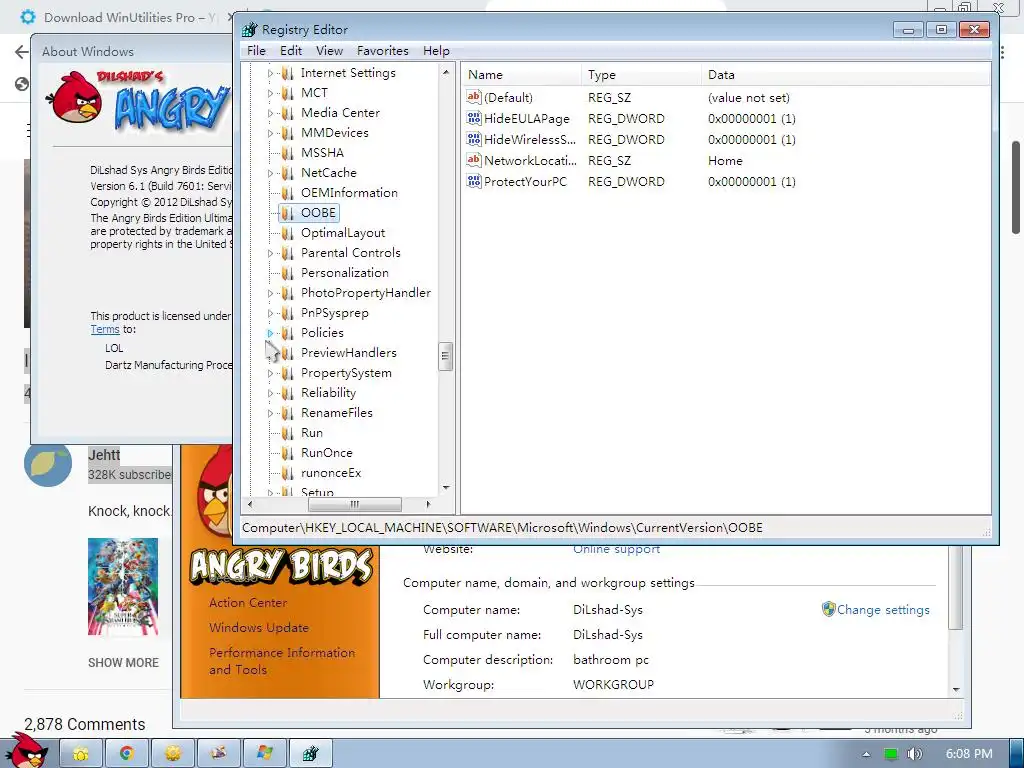The image size is (1024, 768).
Task: Click the browser back arrow
Action: 22,52
